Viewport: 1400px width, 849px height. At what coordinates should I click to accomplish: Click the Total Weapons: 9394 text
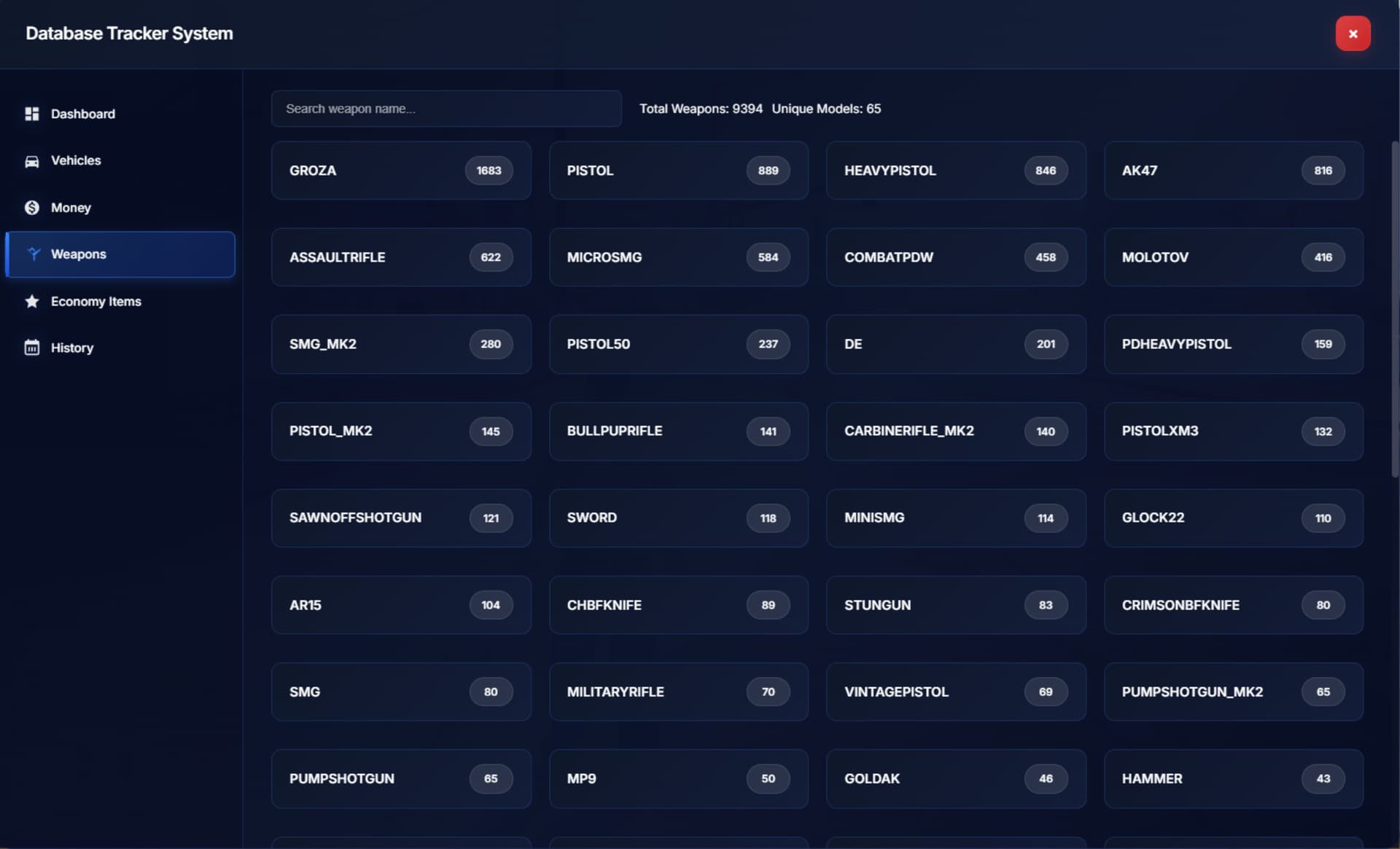701,109
